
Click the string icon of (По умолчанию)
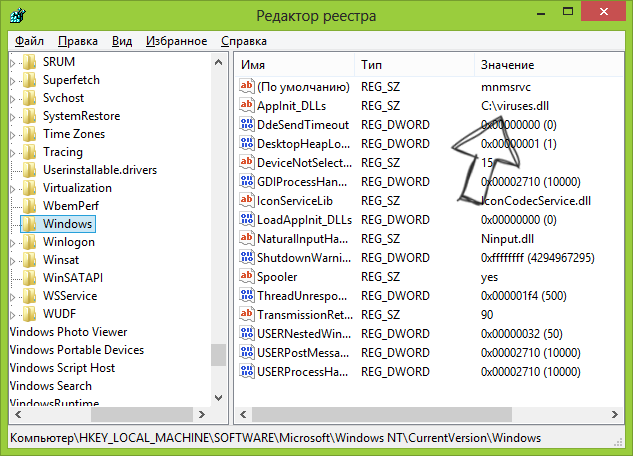click(x=247, y=86)
